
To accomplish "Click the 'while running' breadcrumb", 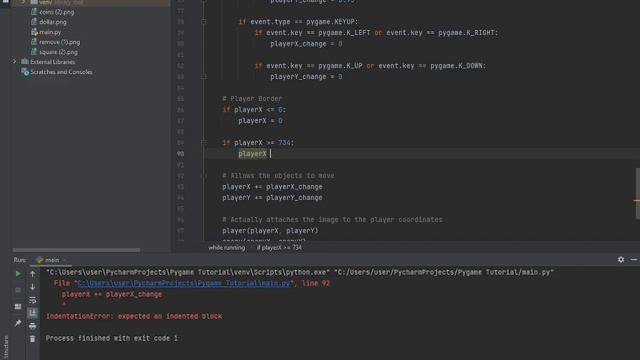I will pyautogui.click(x=227, y=247).
